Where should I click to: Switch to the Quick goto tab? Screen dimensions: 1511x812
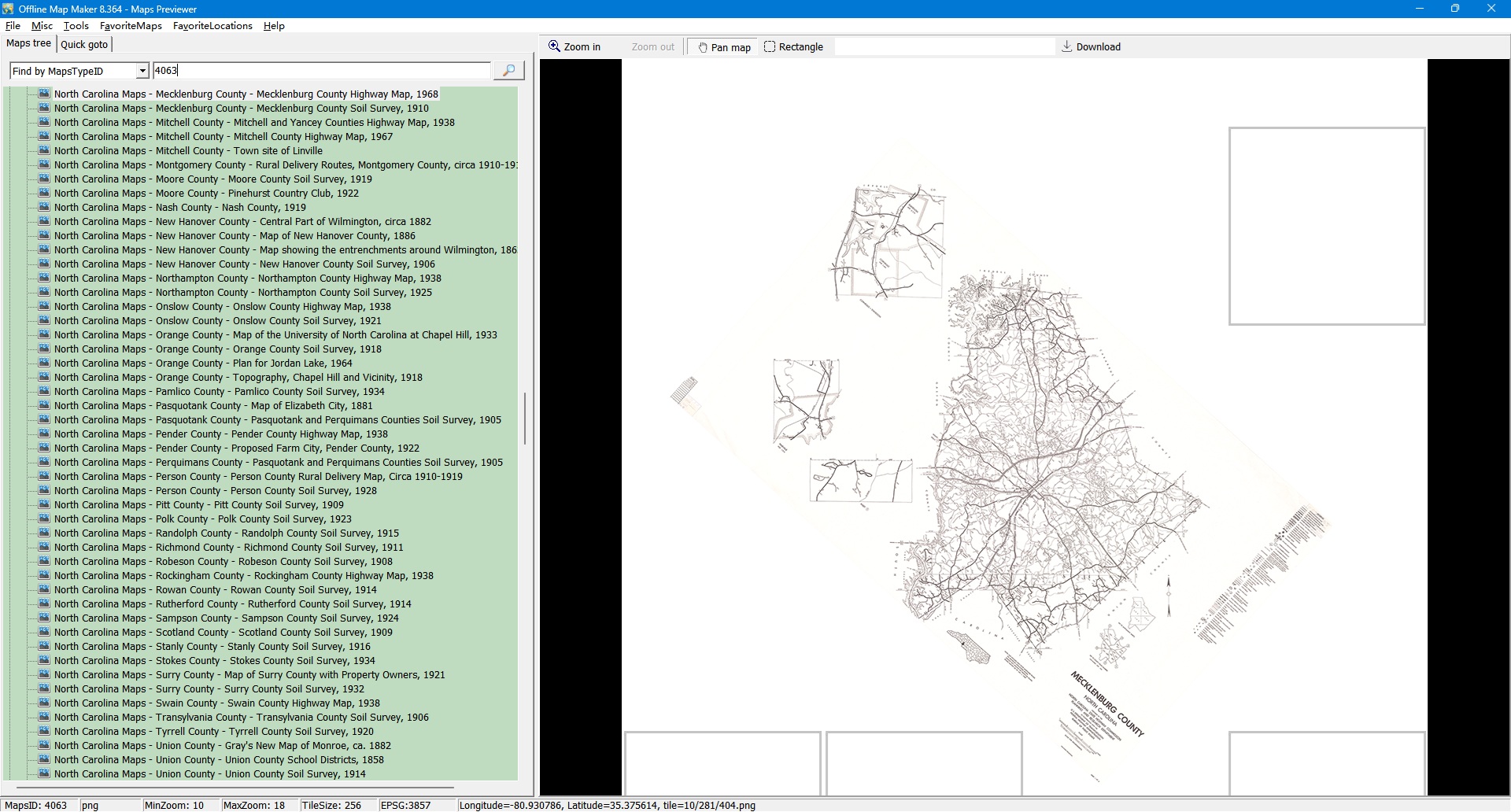click(x=84, y=45)
